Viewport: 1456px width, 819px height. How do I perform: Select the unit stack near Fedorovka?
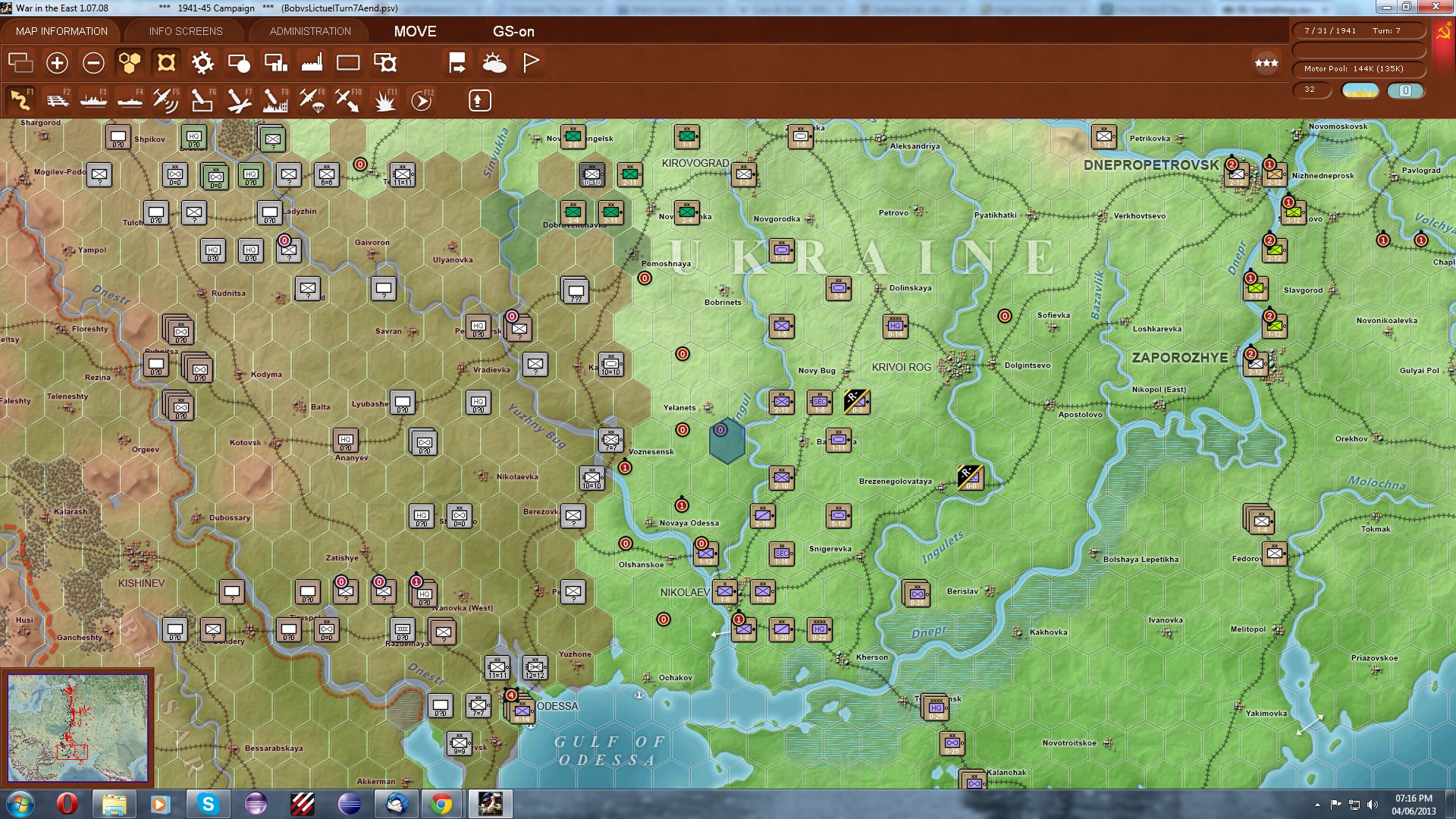tap(1260, 519)
